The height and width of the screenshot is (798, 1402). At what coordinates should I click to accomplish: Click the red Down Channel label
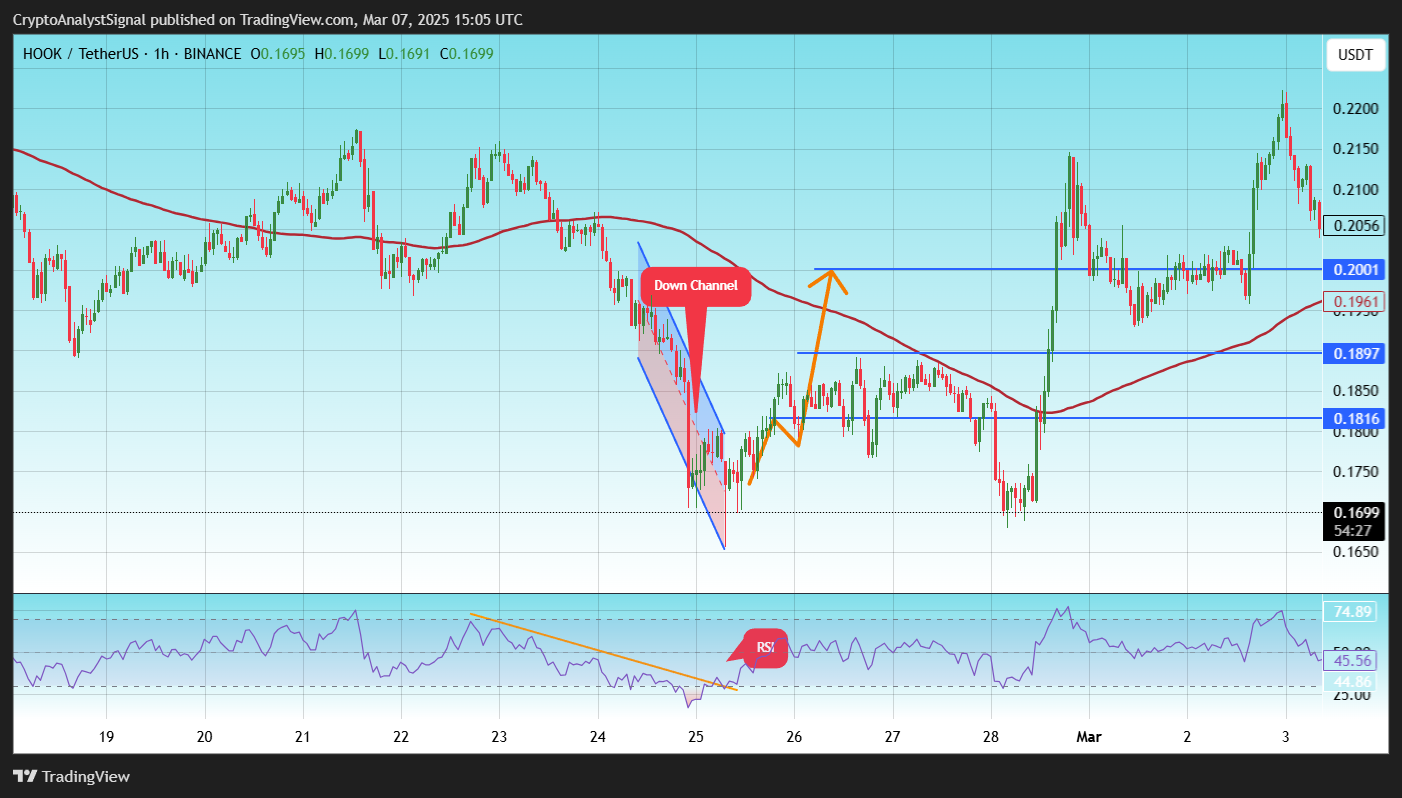696,286
